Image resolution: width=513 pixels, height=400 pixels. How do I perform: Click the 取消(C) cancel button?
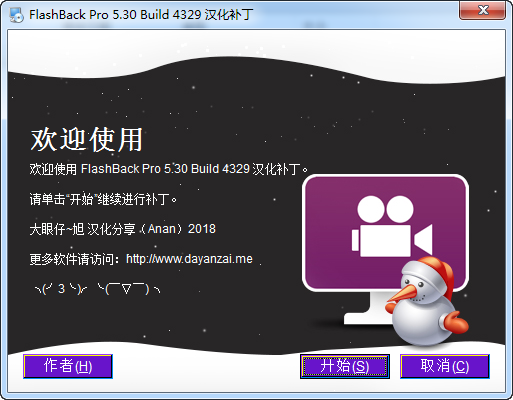pyautogui.click(x=445, y=366)
